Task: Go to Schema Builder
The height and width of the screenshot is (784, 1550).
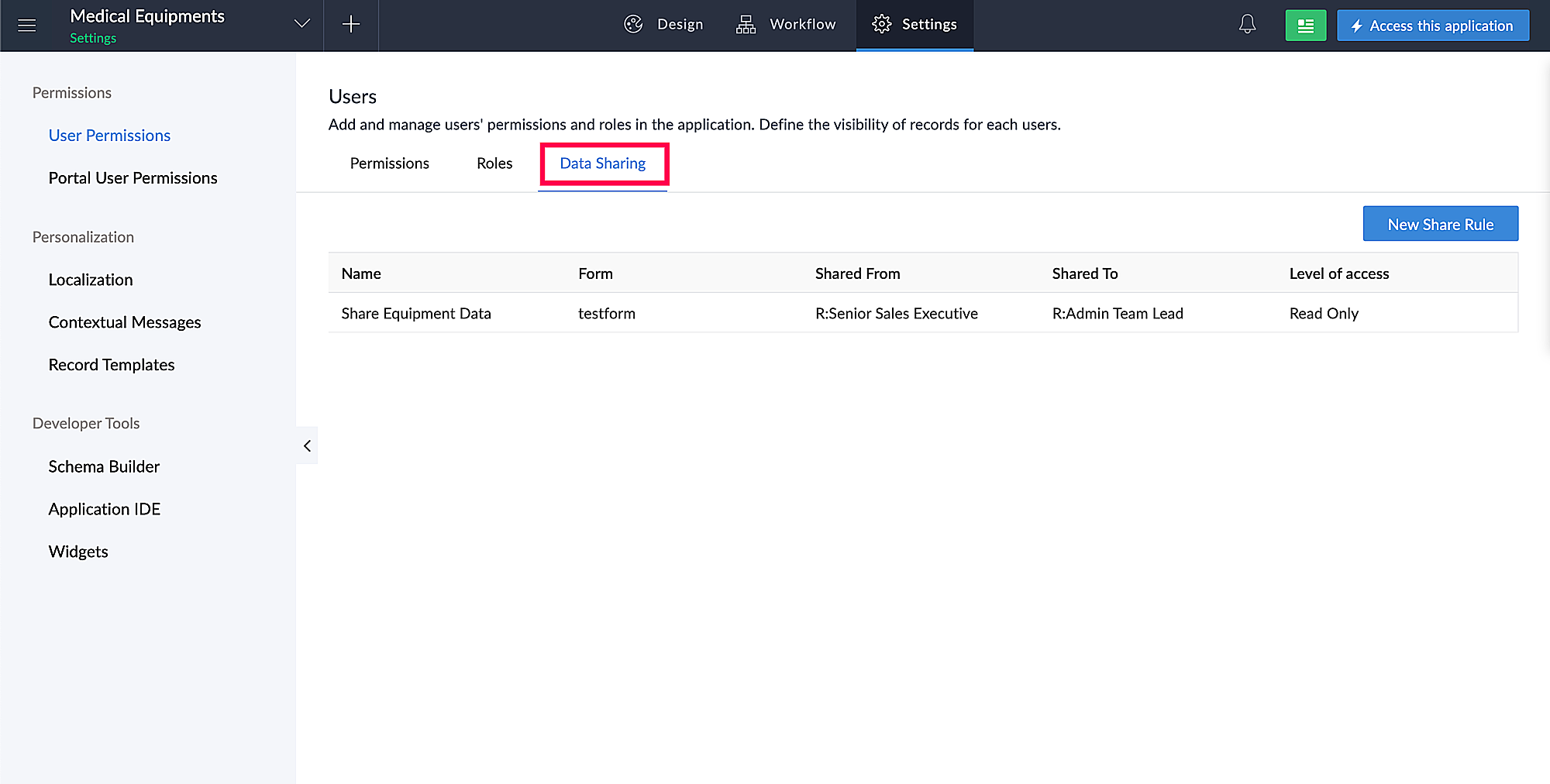Action: tap(104, 466)
